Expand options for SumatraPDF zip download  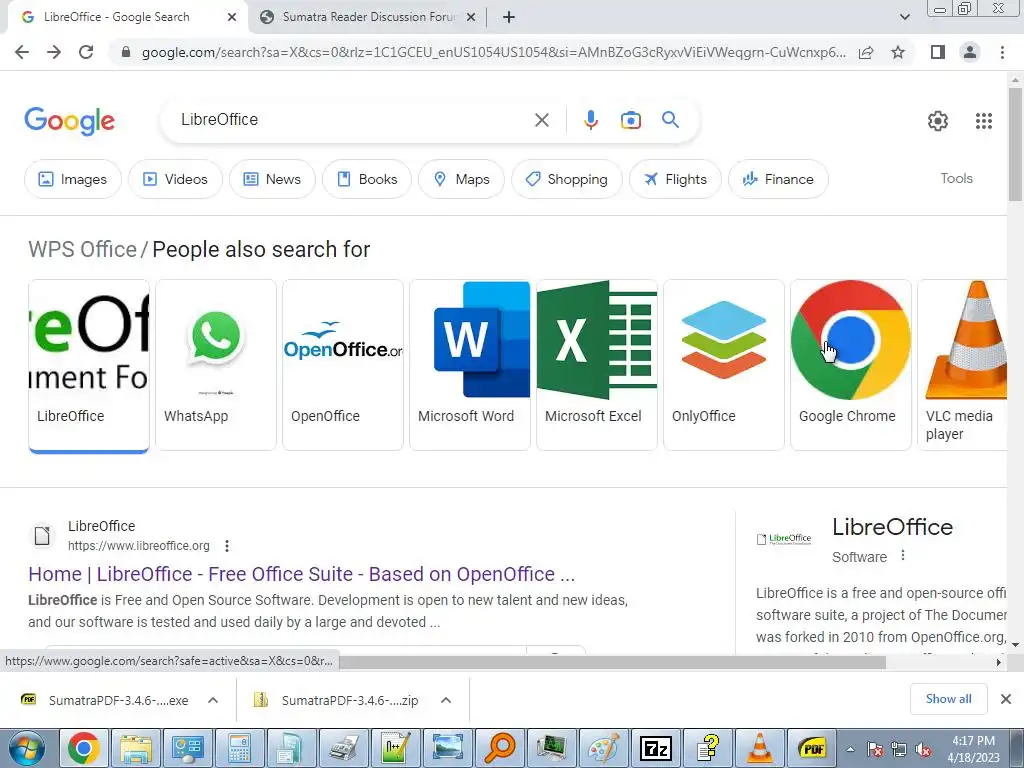tap(446, 700)
